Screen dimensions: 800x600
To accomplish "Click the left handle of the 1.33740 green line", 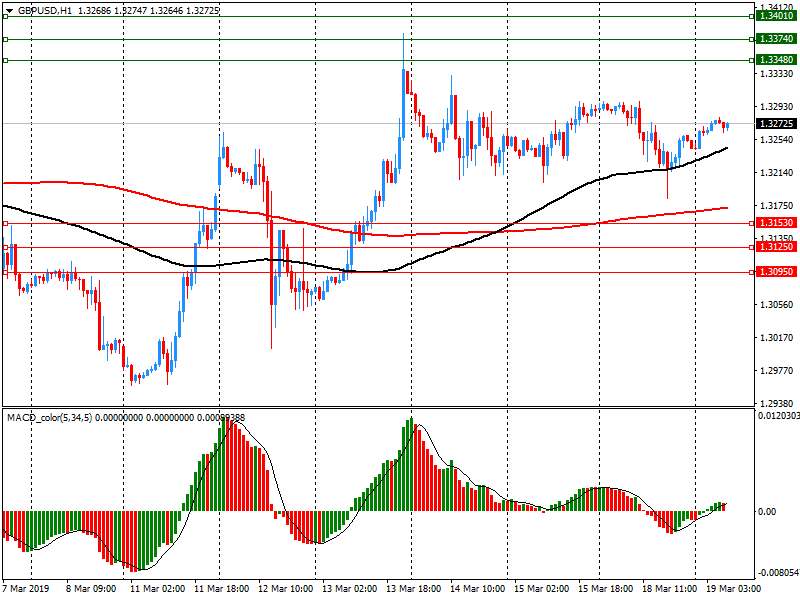I will pos(5,39).
